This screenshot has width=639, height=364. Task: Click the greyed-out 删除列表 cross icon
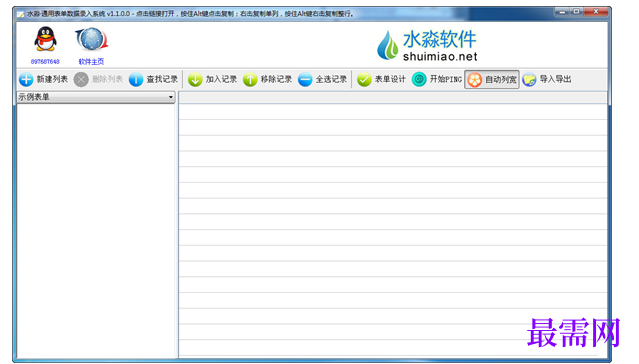(81, 79)
